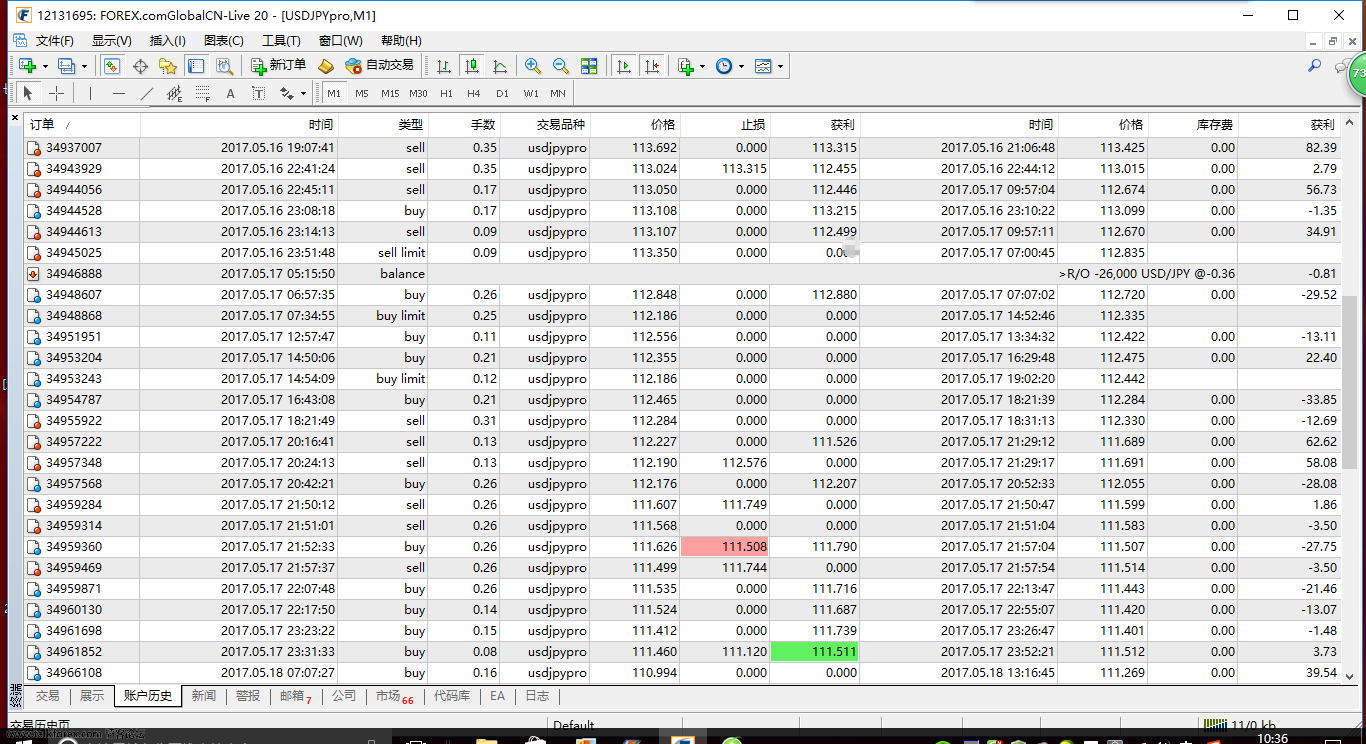
Task: Open the 显示(V) menu
Action: coord(112,40)
